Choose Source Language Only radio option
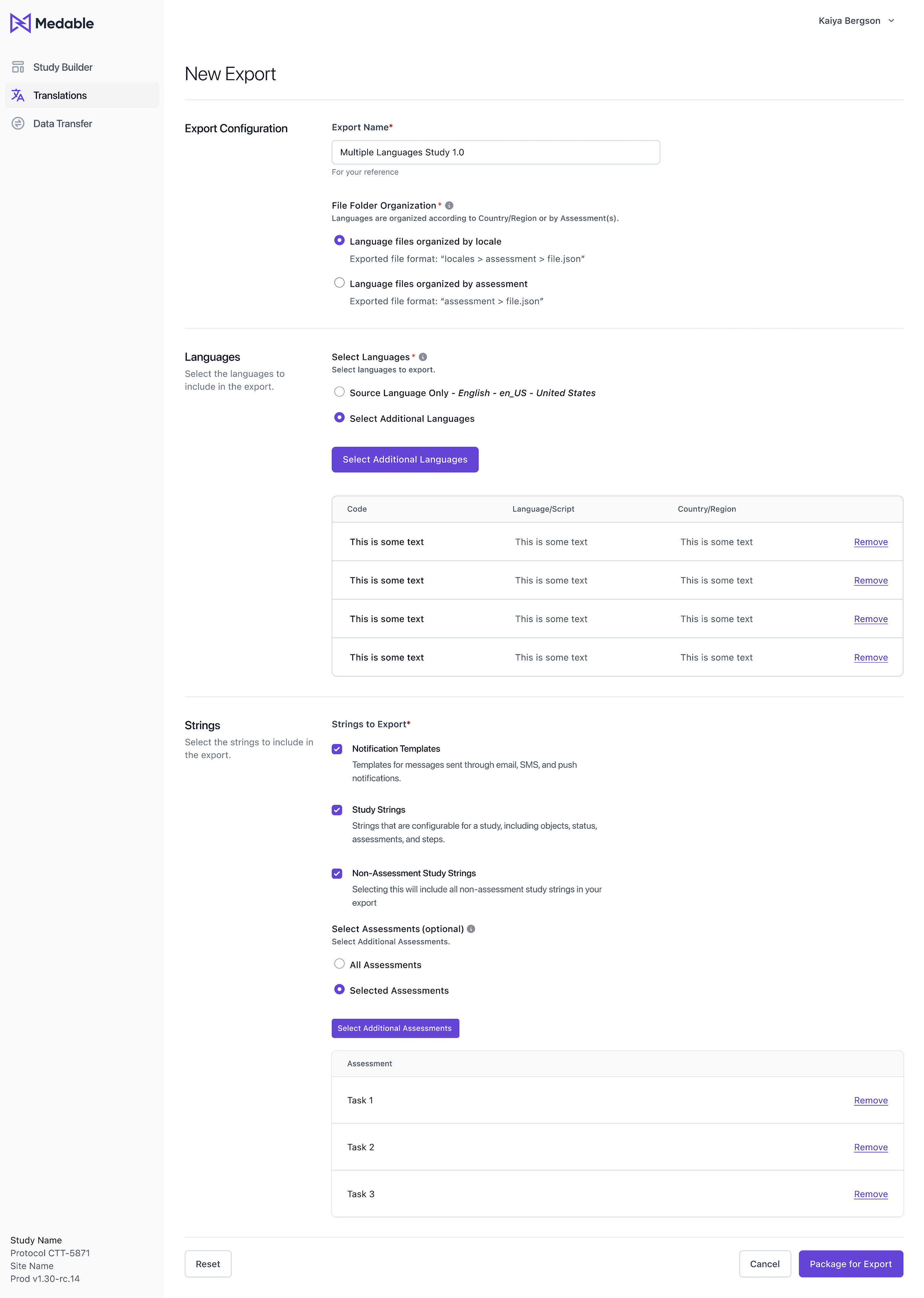The width and height of the screenshot is (924, 1298). click(339, 392)
